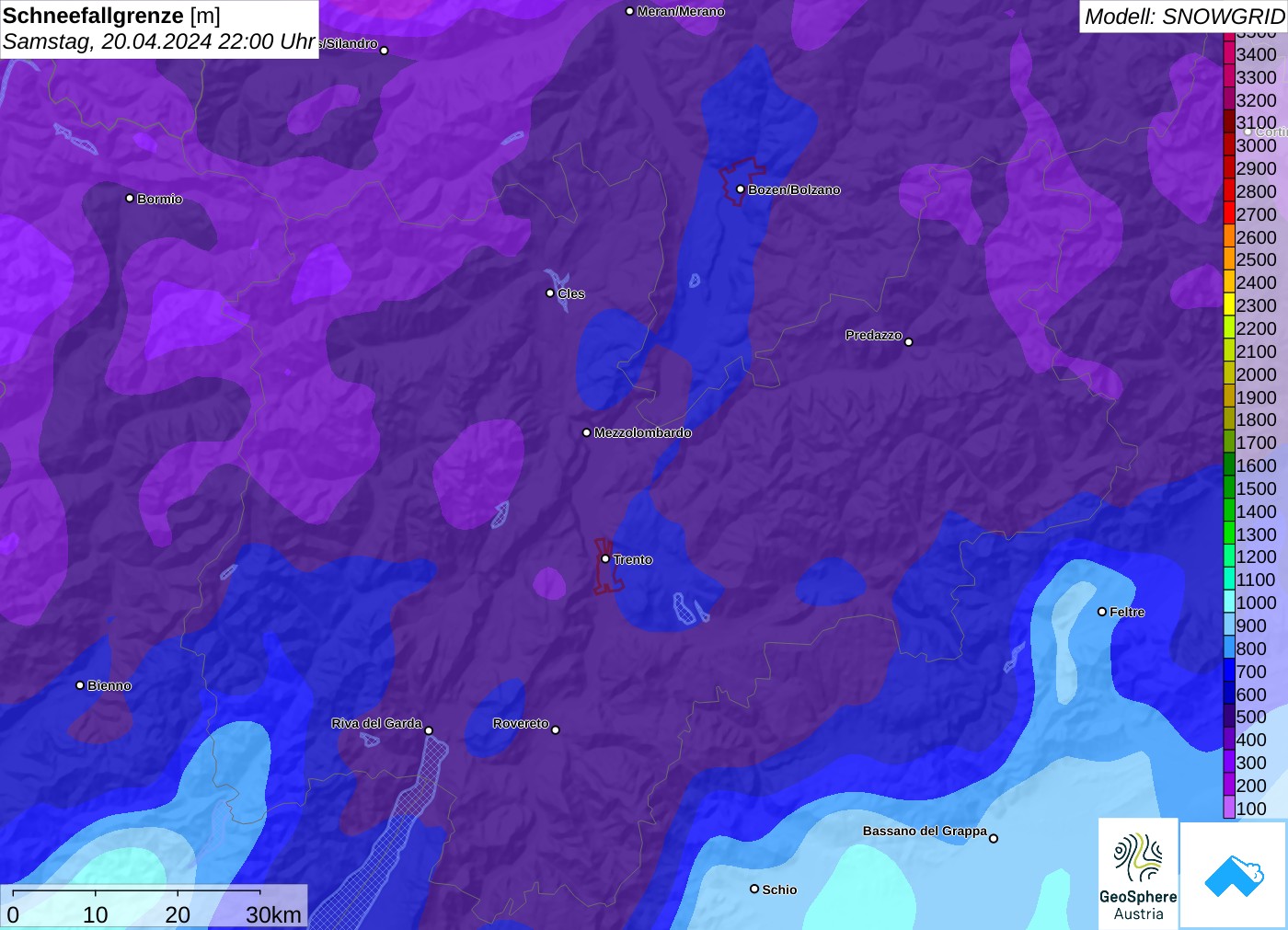
Task: Click the Schio city marker dot
Action: (x=754, y=889)
